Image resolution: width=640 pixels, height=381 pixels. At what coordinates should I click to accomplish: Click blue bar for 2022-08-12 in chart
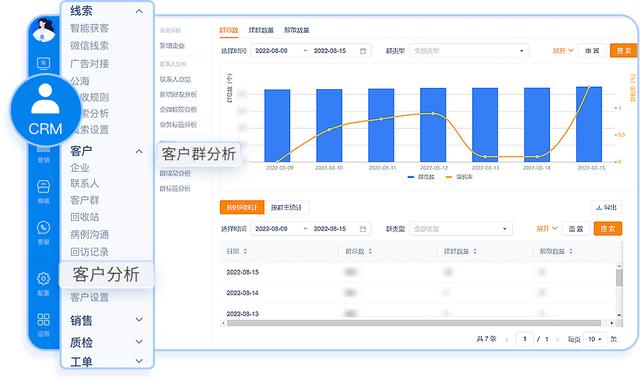tap(433, 125)
